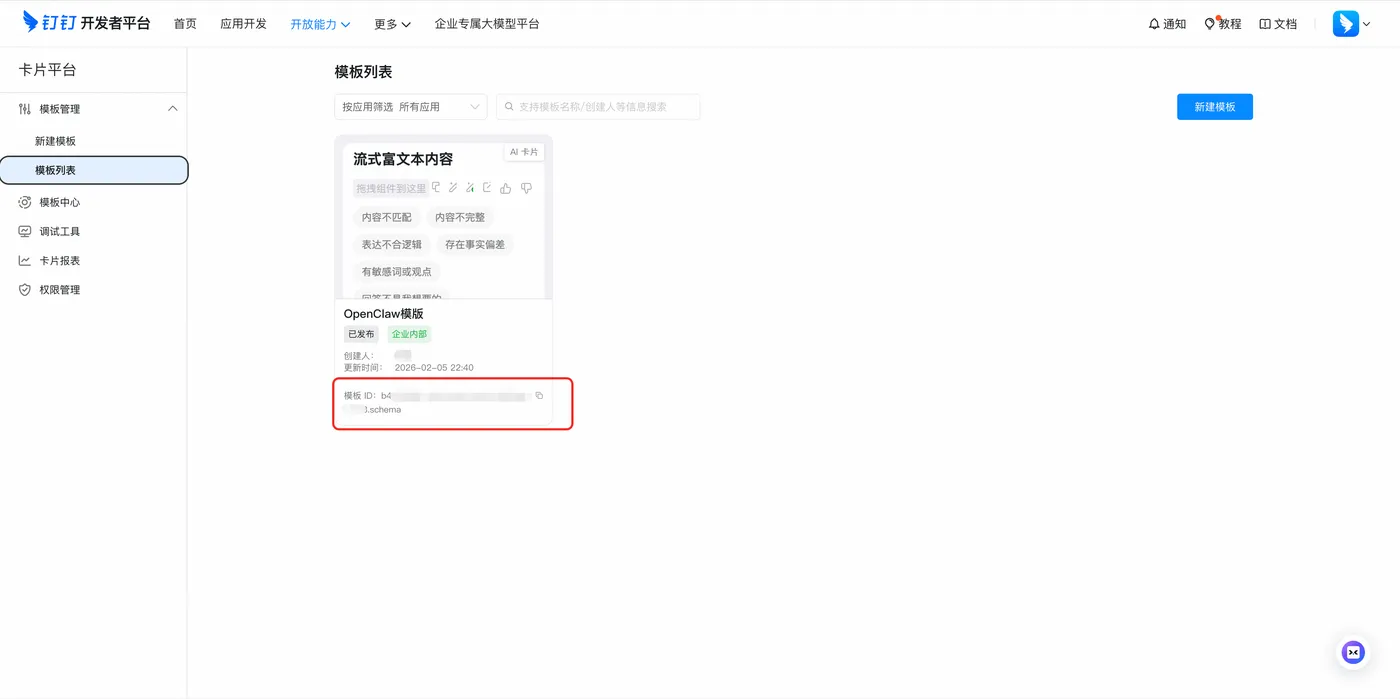The height and width of the screenshot is (699, 1400).
Task: Go to 应用开发 in top navigation
Action: (243, 24)
